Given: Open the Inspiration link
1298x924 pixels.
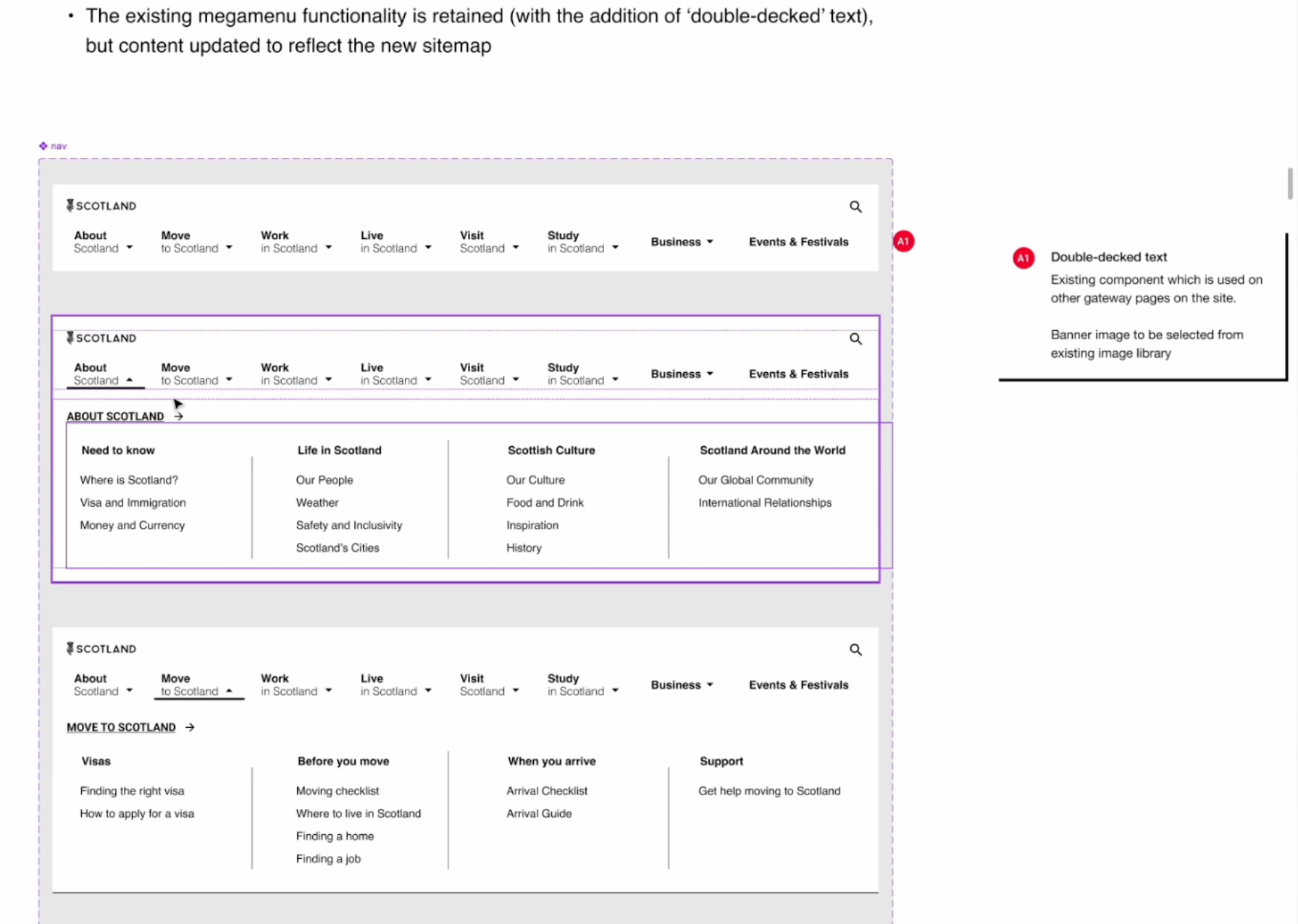Looking at the screenshot, I should point(532,525).
